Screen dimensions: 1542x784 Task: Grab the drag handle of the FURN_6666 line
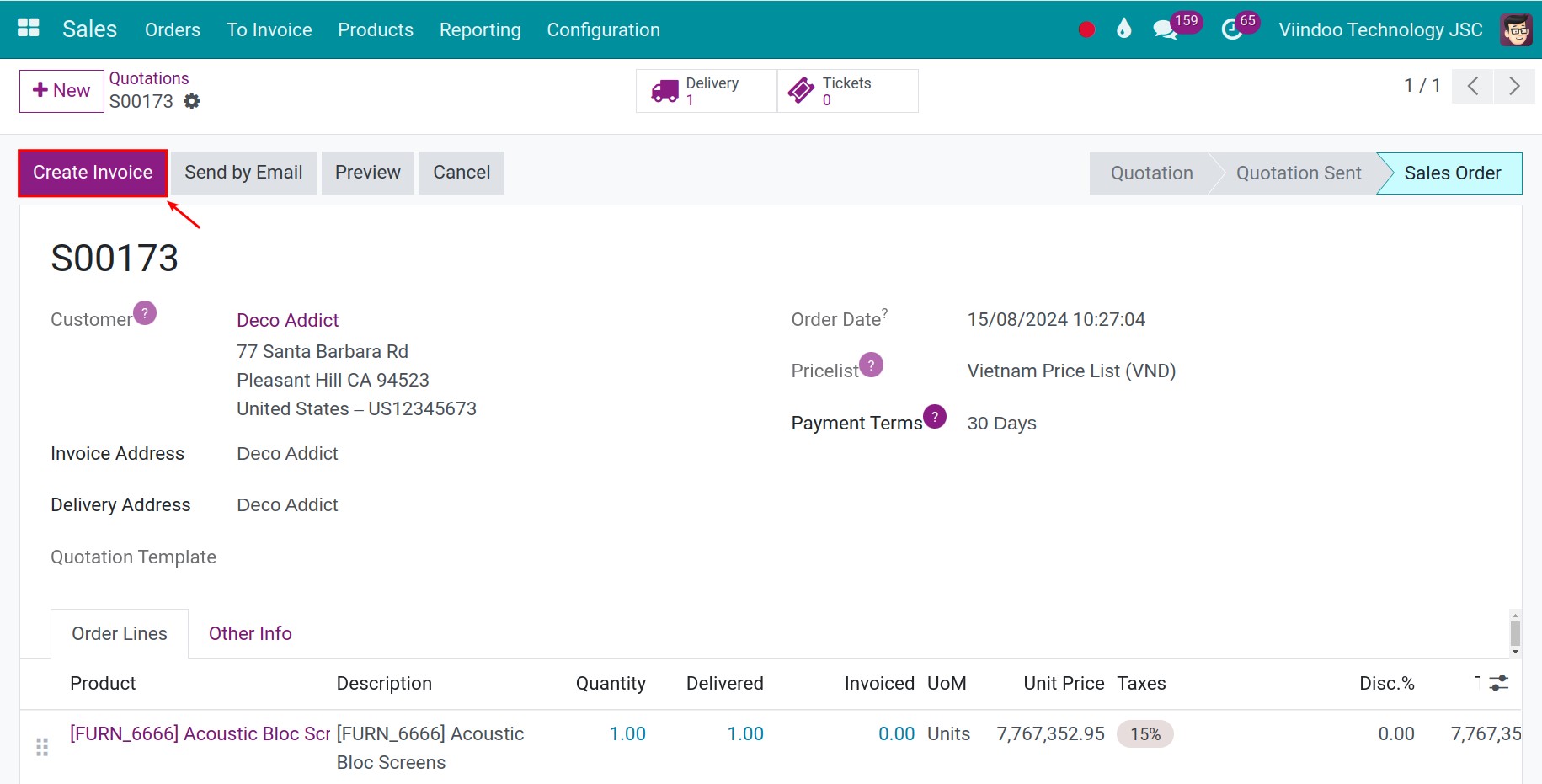pos(42,747)
